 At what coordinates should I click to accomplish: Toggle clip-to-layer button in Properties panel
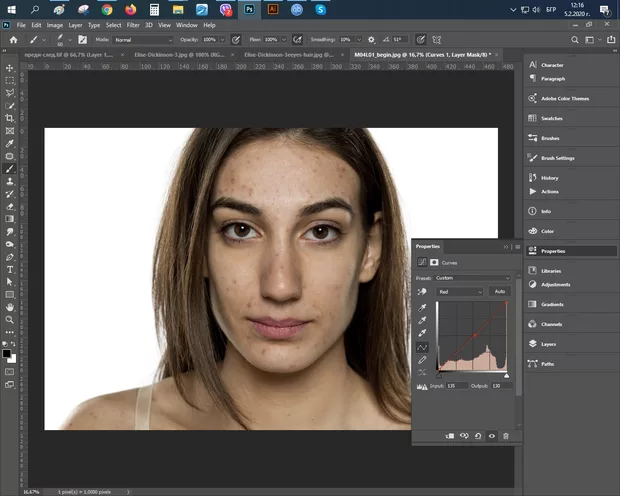(x=450, y=436)
